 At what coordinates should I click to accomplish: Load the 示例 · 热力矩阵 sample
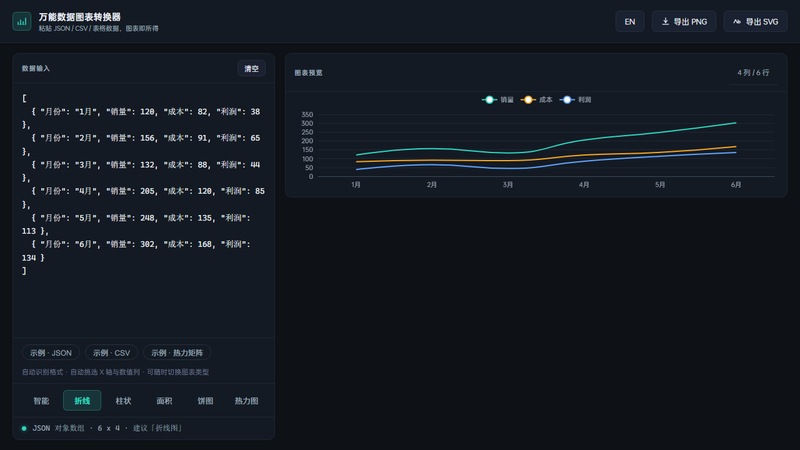coord(177,353)
